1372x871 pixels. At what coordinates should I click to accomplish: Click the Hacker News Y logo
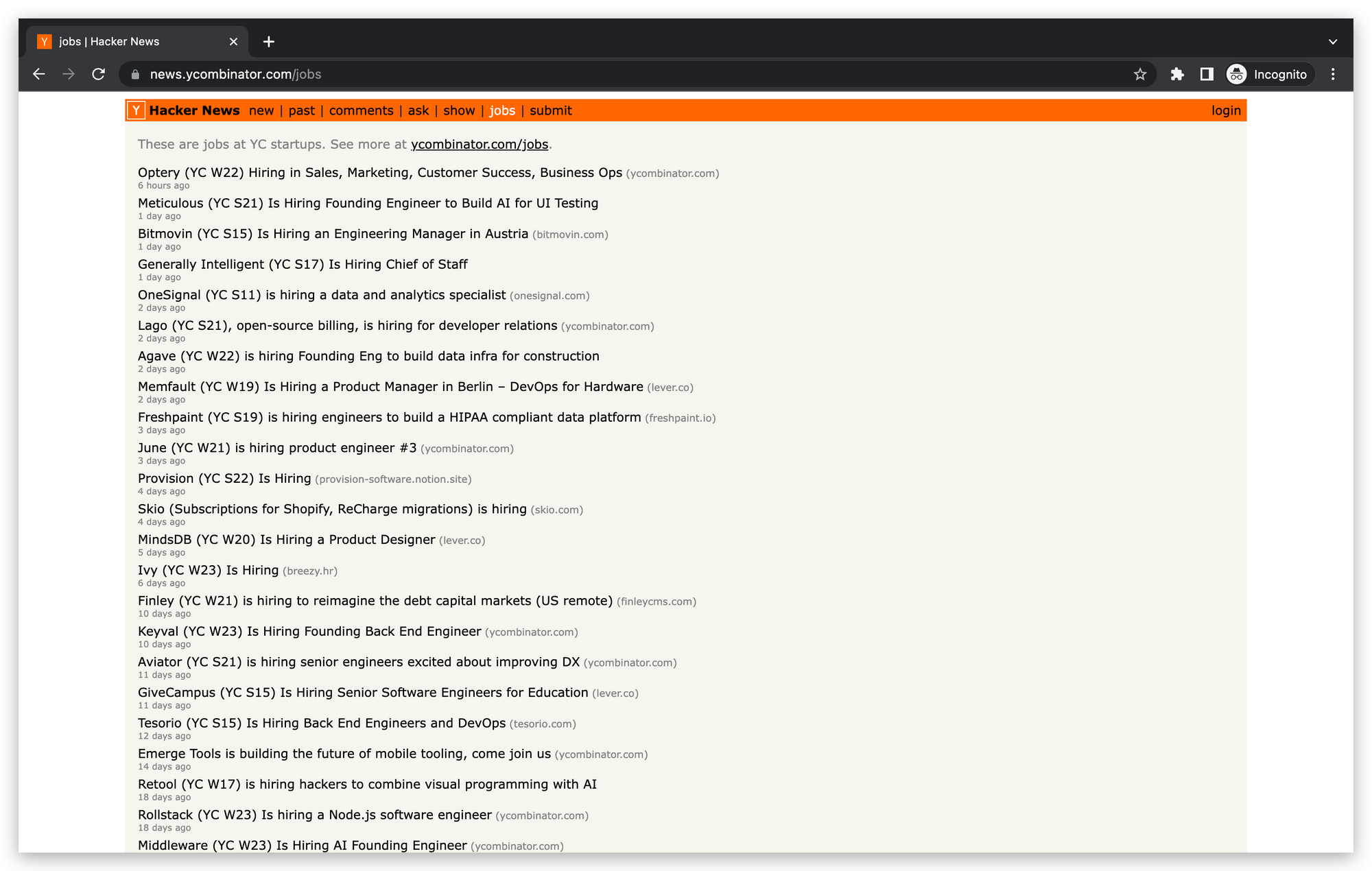135,110
